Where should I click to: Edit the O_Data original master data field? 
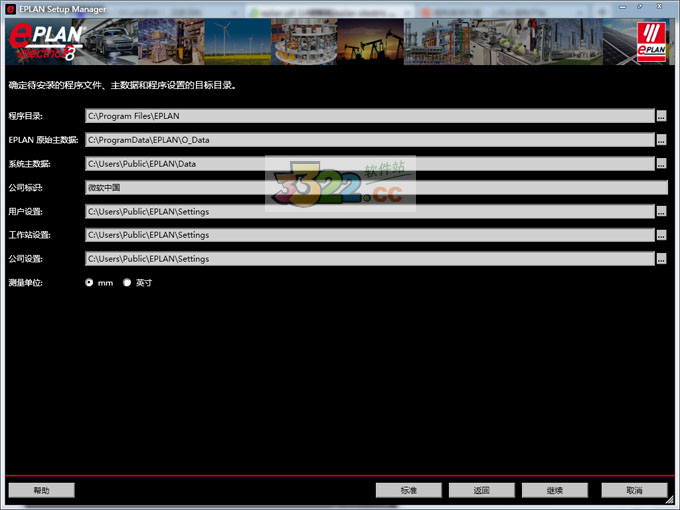369,140
